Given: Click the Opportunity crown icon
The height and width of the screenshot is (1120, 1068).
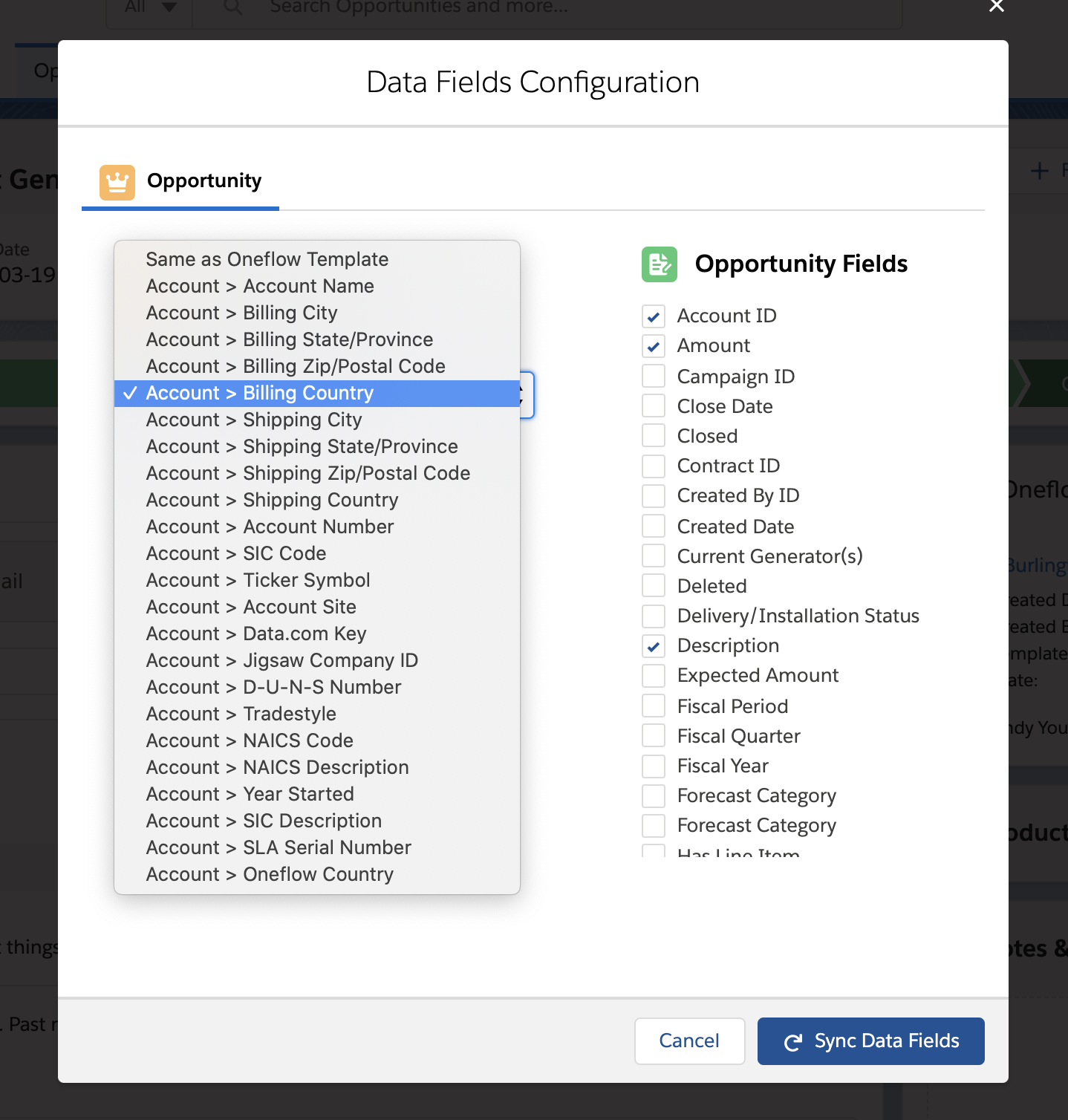Looking at the screenshot, I should (x=117, y=182).
